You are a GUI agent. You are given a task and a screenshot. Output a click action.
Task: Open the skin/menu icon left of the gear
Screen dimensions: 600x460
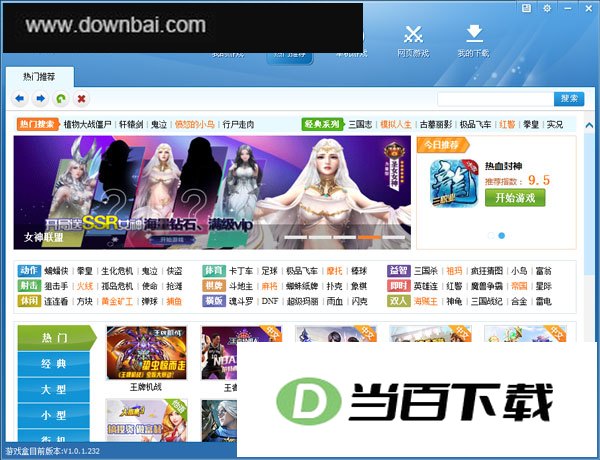[527, 8]
